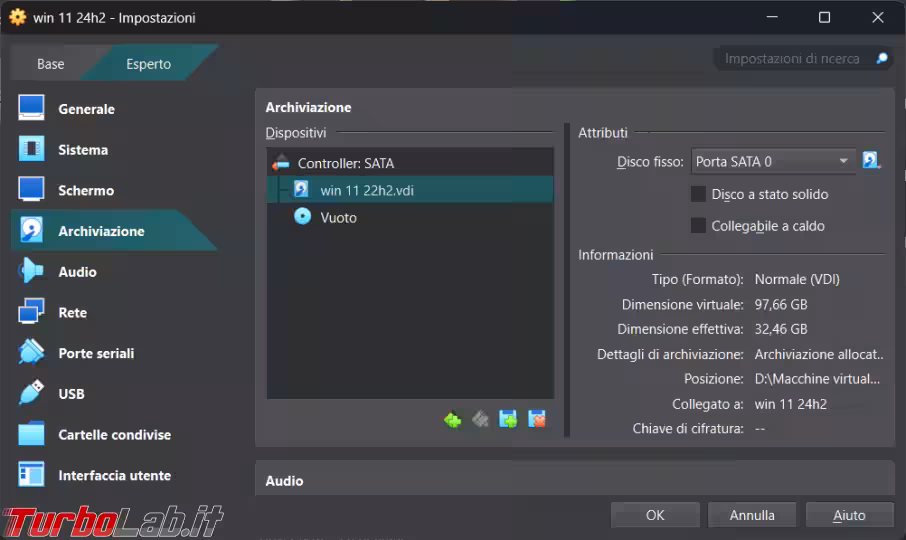The width and height of the screenshot is (906, 540).
Task: Click the win 11 24h2 attached-to value
Action: pyautogui.click(x=790, y=404)
